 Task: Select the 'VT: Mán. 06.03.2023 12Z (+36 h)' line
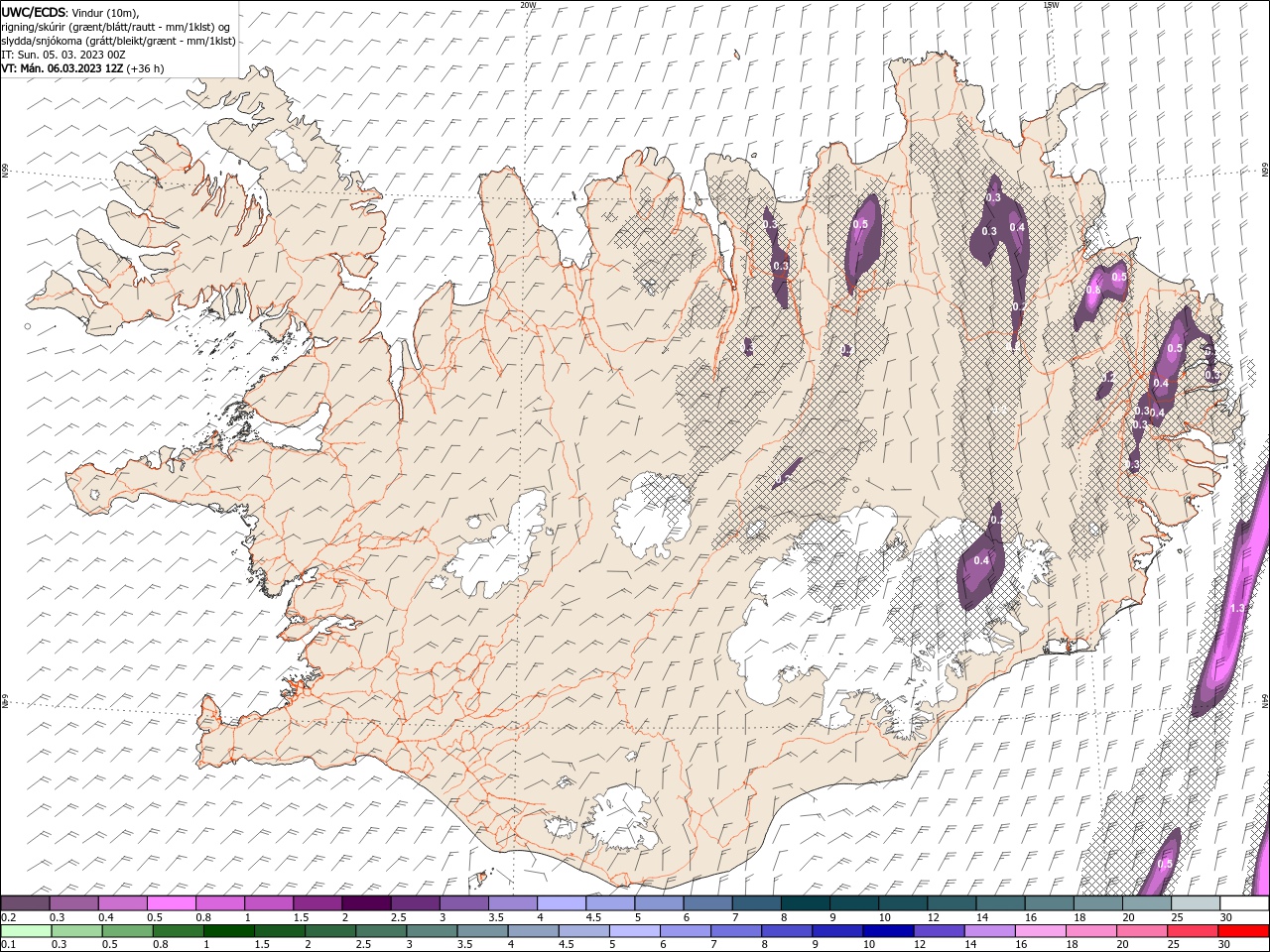[82, 68]
